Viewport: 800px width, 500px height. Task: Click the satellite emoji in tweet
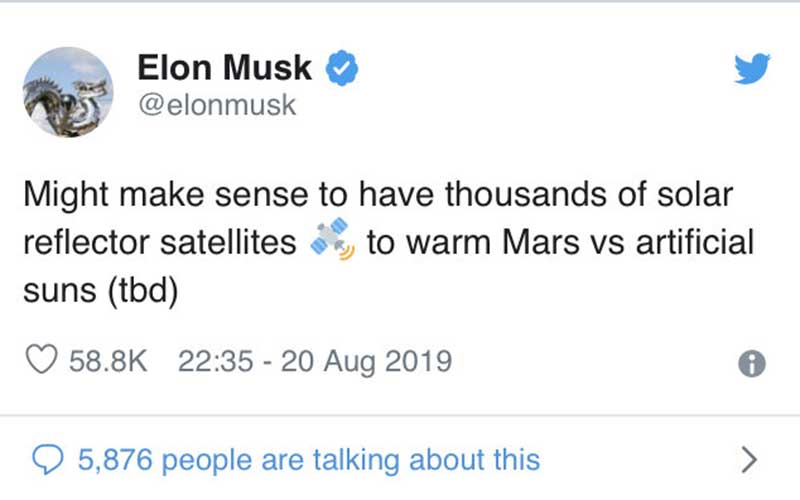pyautogui.click(x=333, y=239)
